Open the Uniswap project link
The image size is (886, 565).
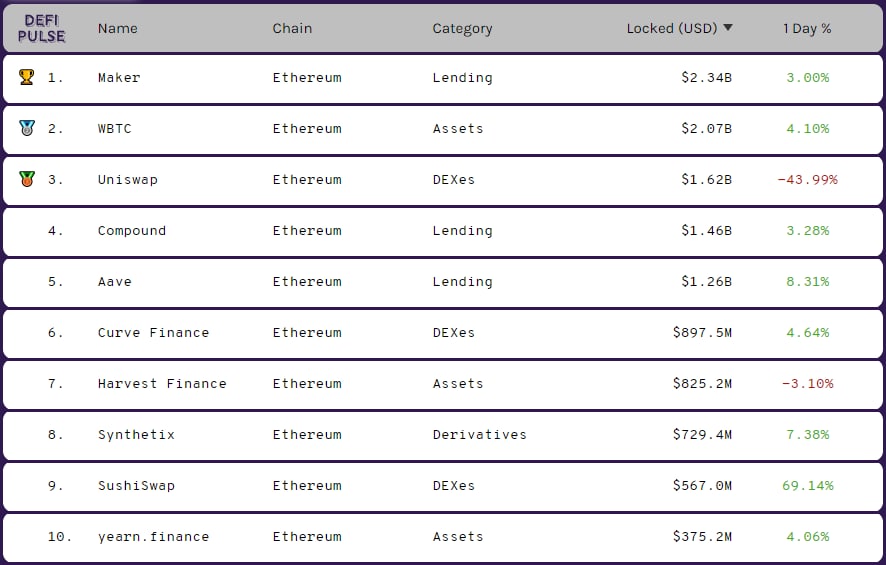127,180
